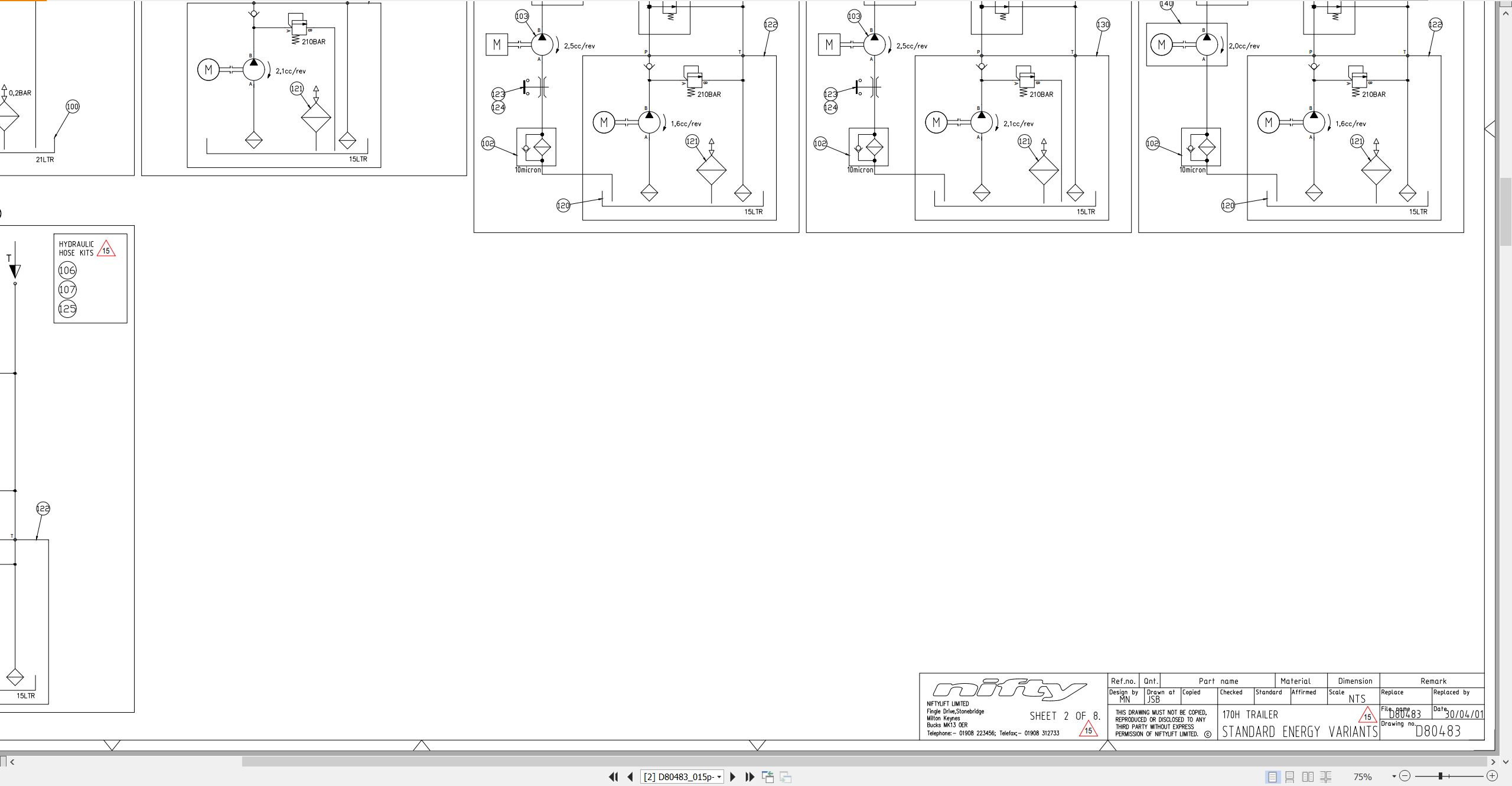Click item balloon 106 in hose kits
This screenshot has width=1512, height=786.
pyautogui.click(x=67, y=271)
